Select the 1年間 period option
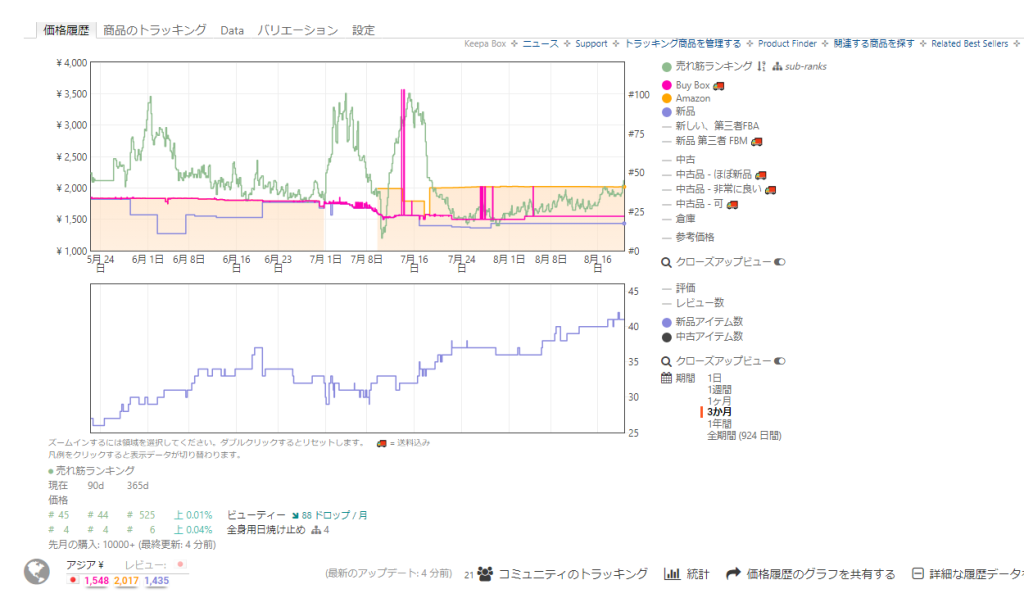 719,424
